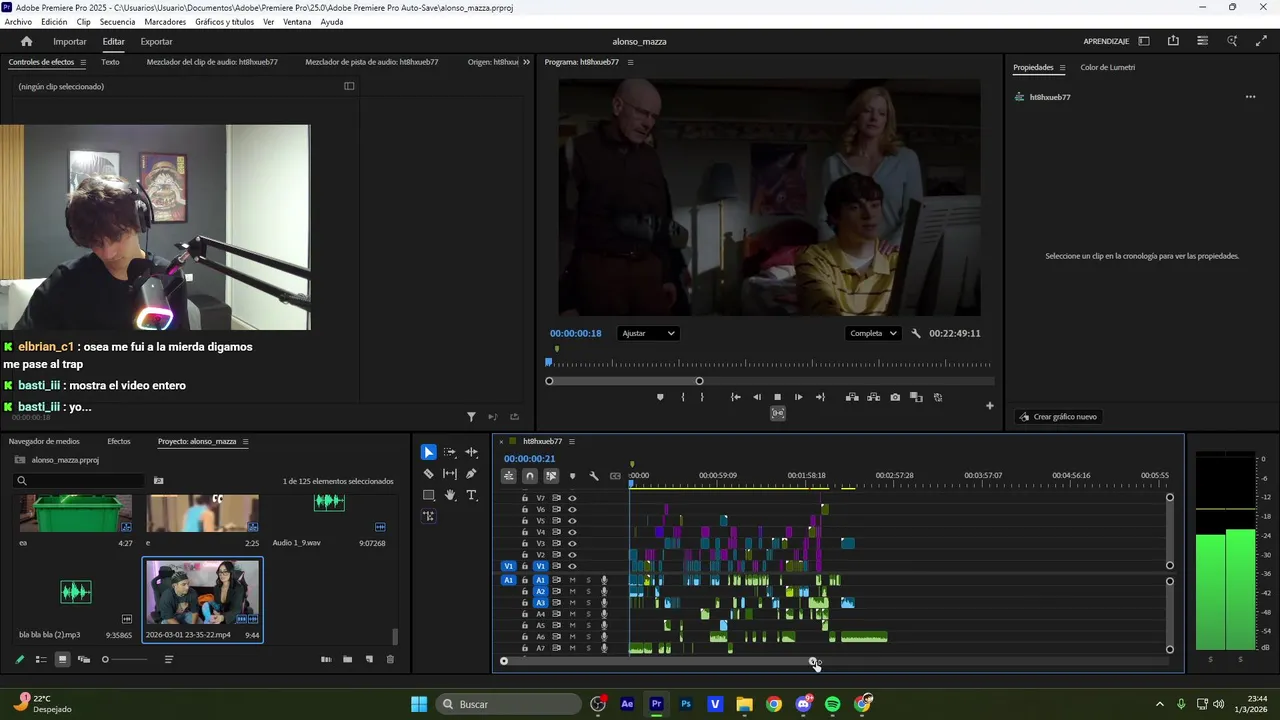Select the Selection arrow tool
This screenshot has height=720, width=1280.
[429, 452]
